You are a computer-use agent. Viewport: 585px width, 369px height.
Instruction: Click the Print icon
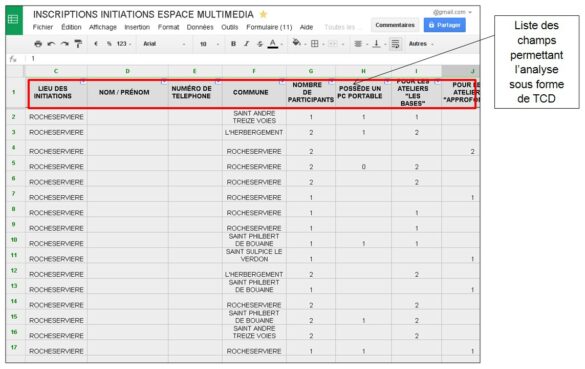click(38, 44)
